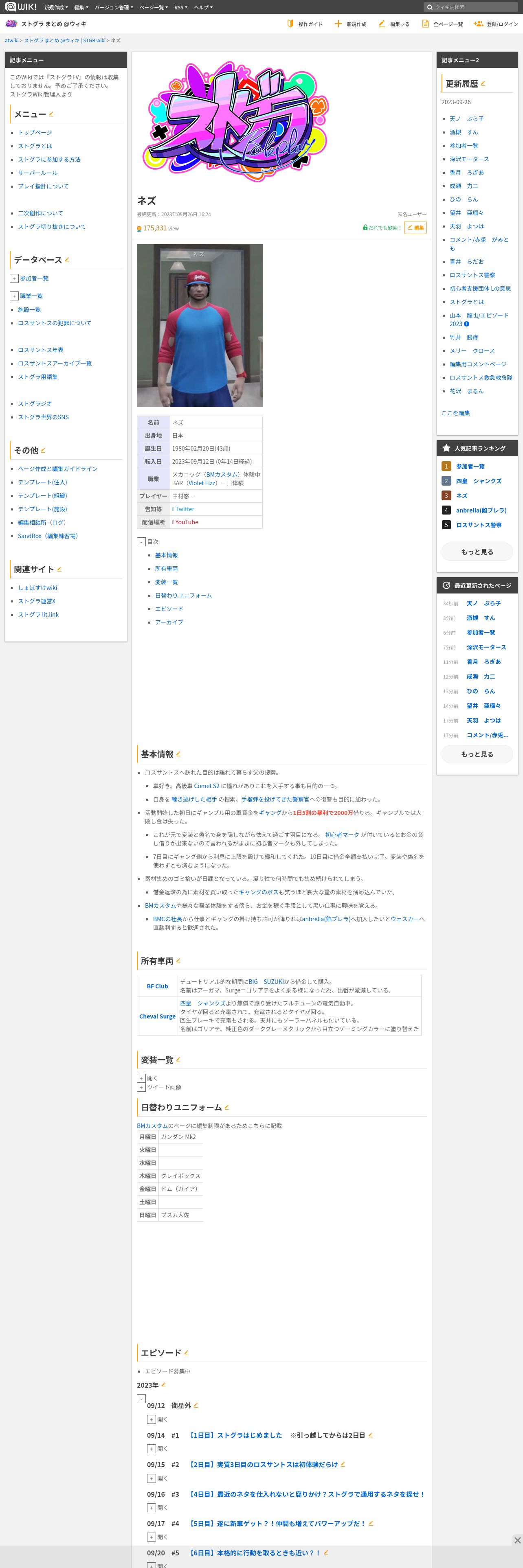Click the 変装一覧 section edit pencil

pos(178,1059)
